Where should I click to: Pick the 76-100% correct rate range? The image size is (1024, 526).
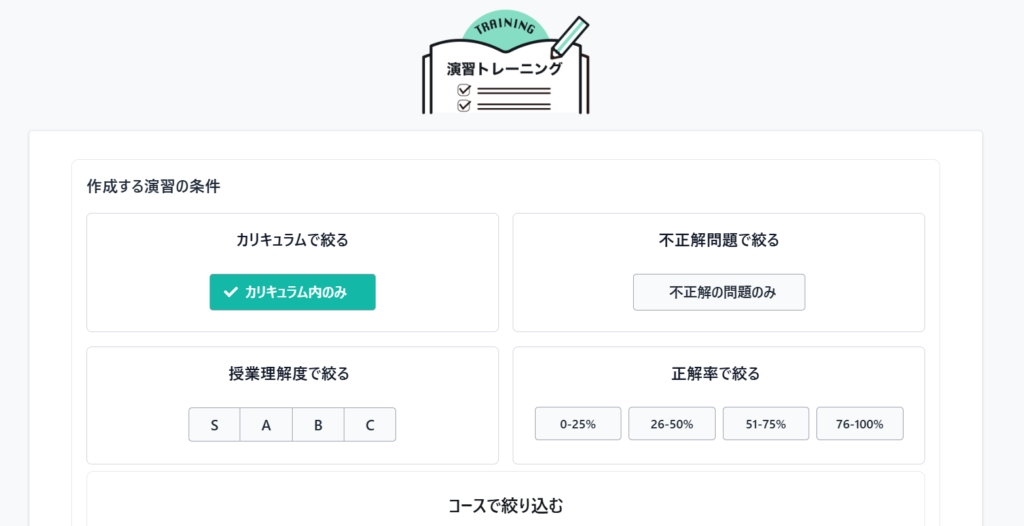click(x=859, y=424)
